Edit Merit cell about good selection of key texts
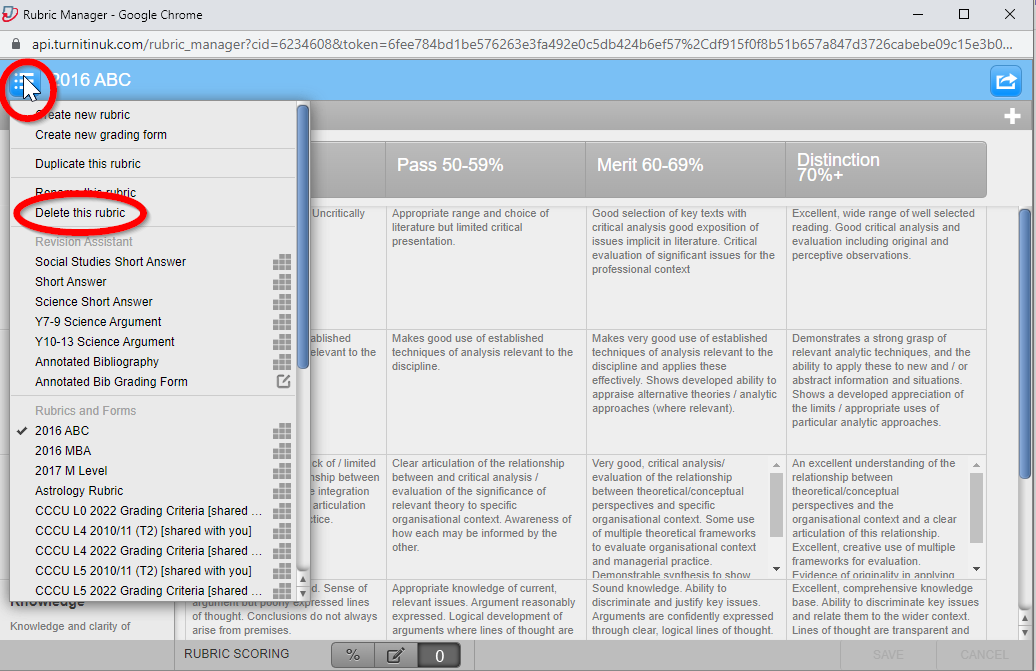This screenshot has height=671, width=1036. click(x=686, y=267)
